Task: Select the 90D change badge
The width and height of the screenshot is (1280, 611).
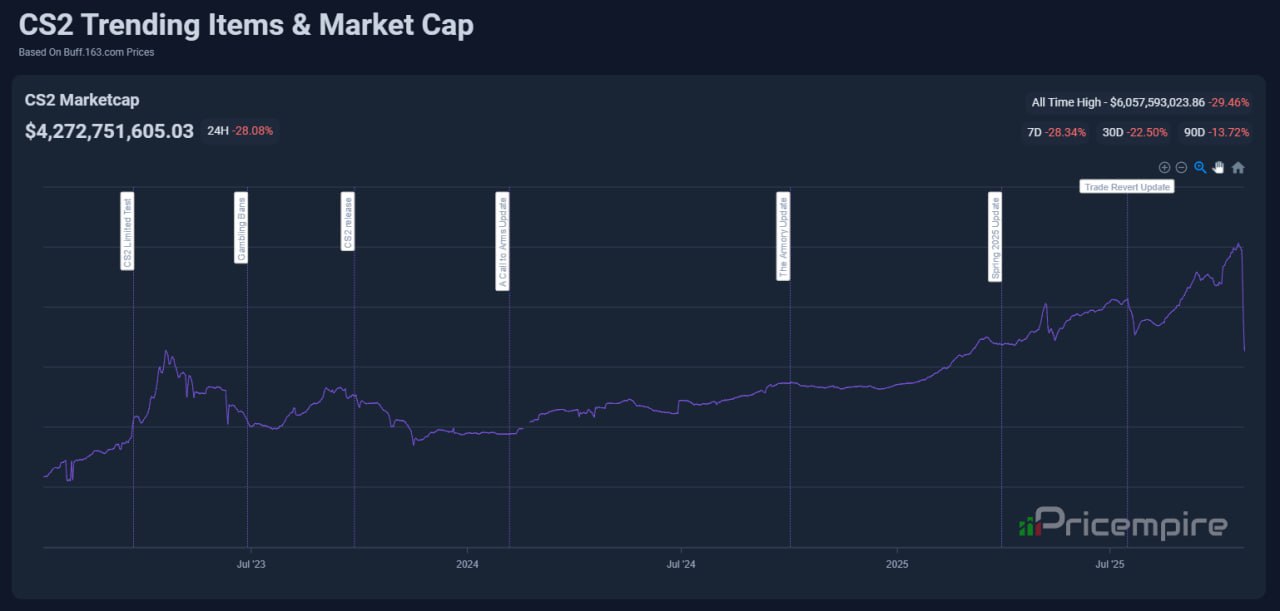Action: pyautogui.click(x=1209, y=133)
